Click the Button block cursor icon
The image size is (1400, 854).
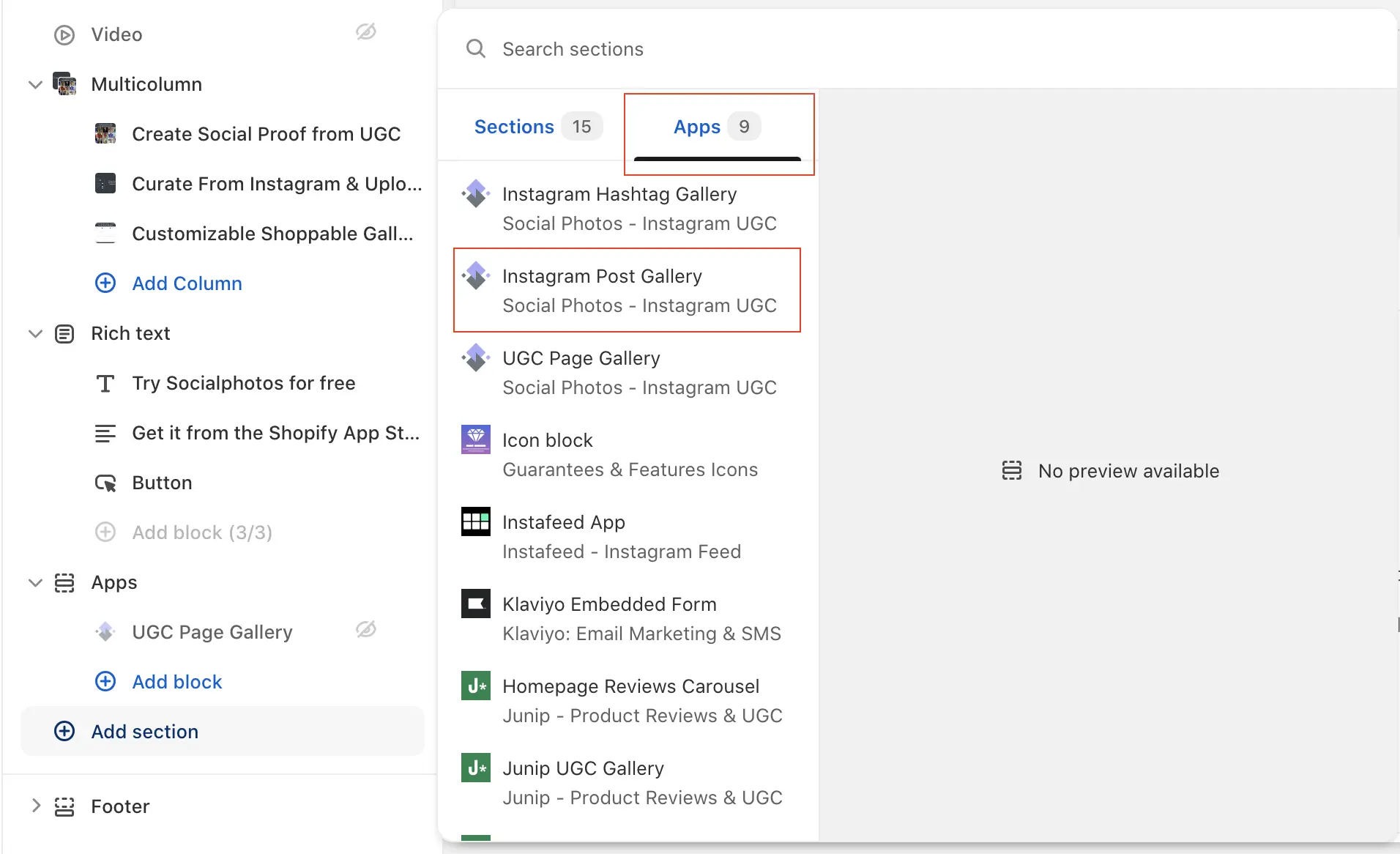tap(105, 483)
